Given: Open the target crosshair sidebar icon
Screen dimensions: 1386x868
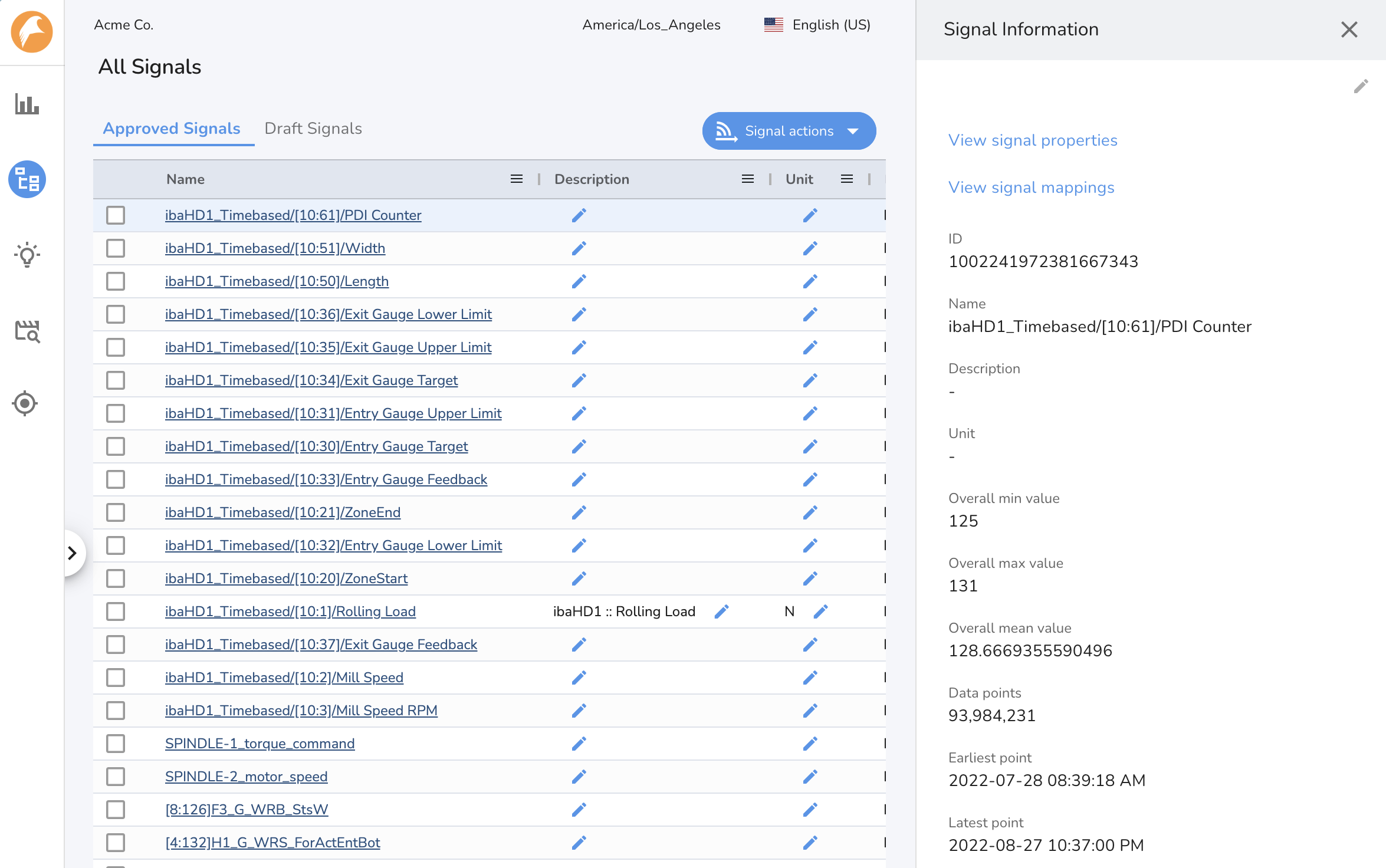Looking at the screenshot, I should click(x=25, y=403).
